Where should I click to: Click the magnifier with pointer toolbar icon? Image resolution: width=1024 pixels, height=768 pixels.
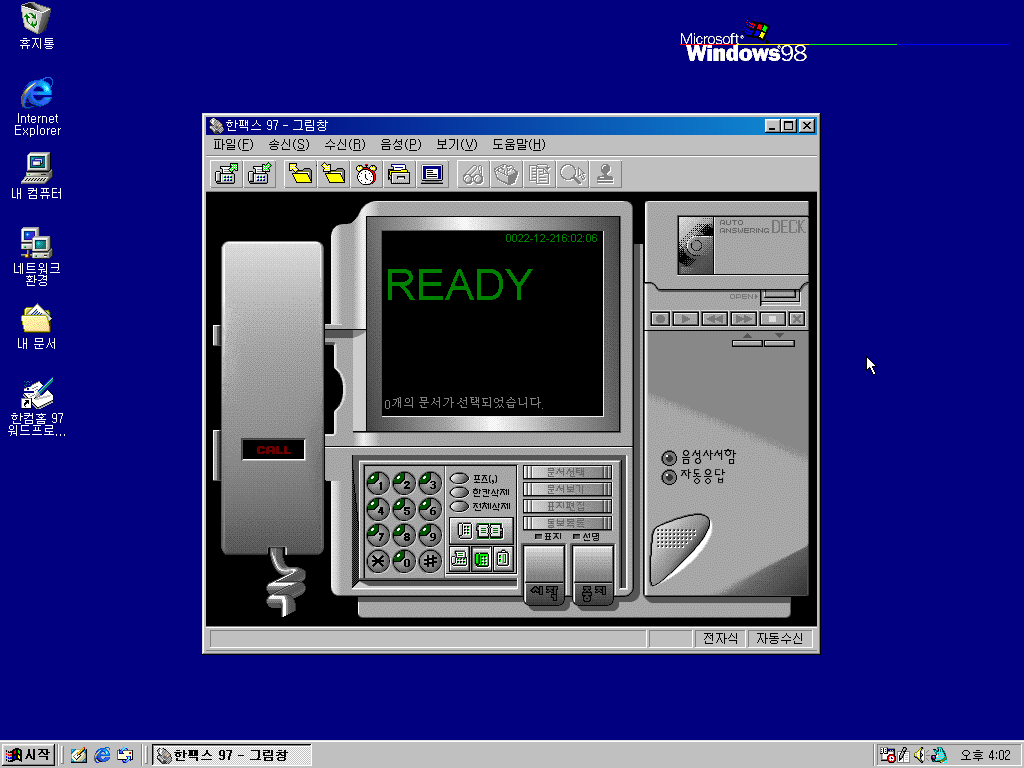(573, 174)
